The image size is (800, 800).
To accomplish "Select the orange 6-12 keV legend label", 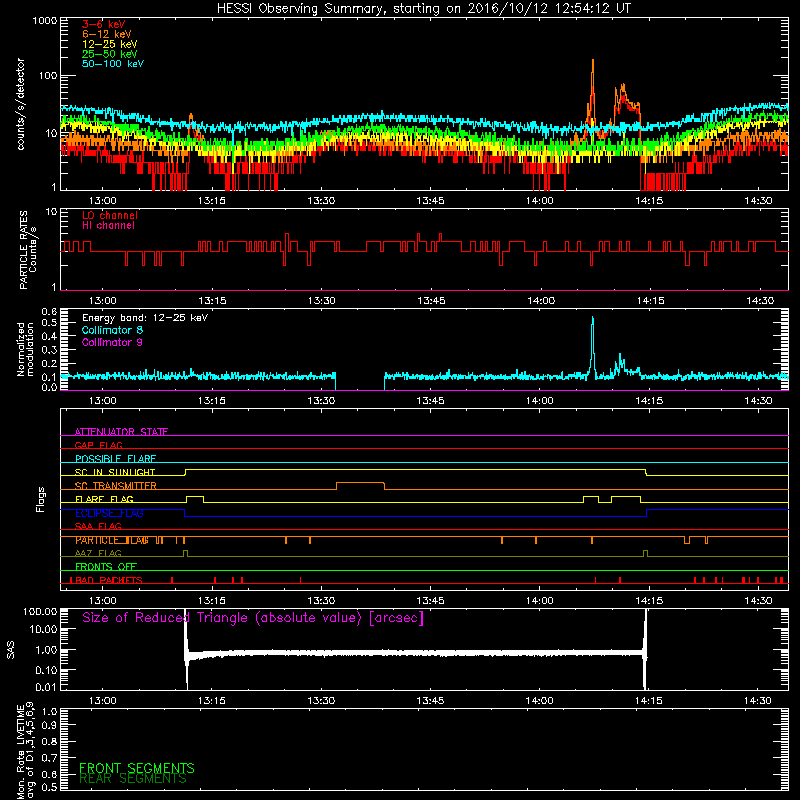I will click(x=107, y=34).
